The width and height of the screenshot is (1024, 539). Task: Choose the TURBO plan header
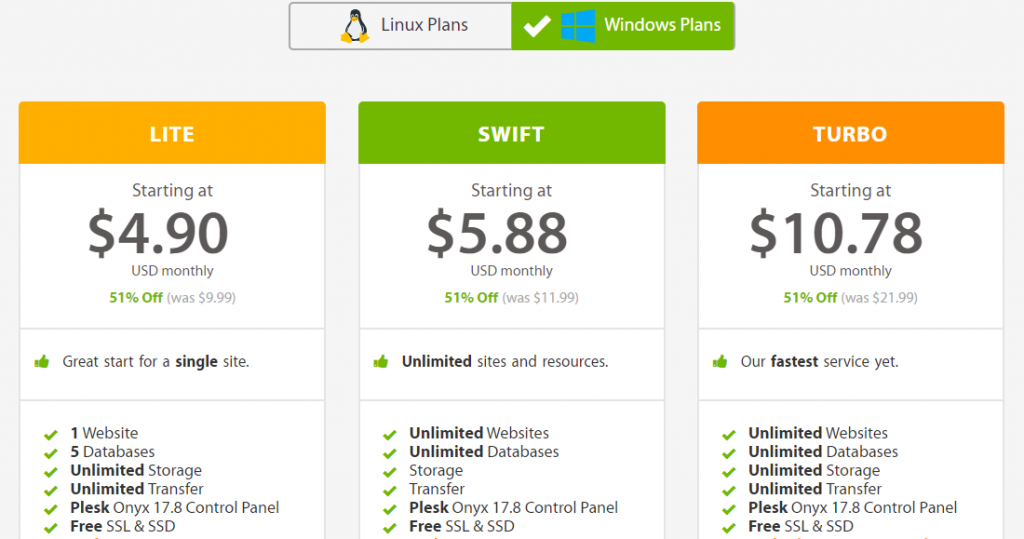pyautogui.click(x=850, y=133)
